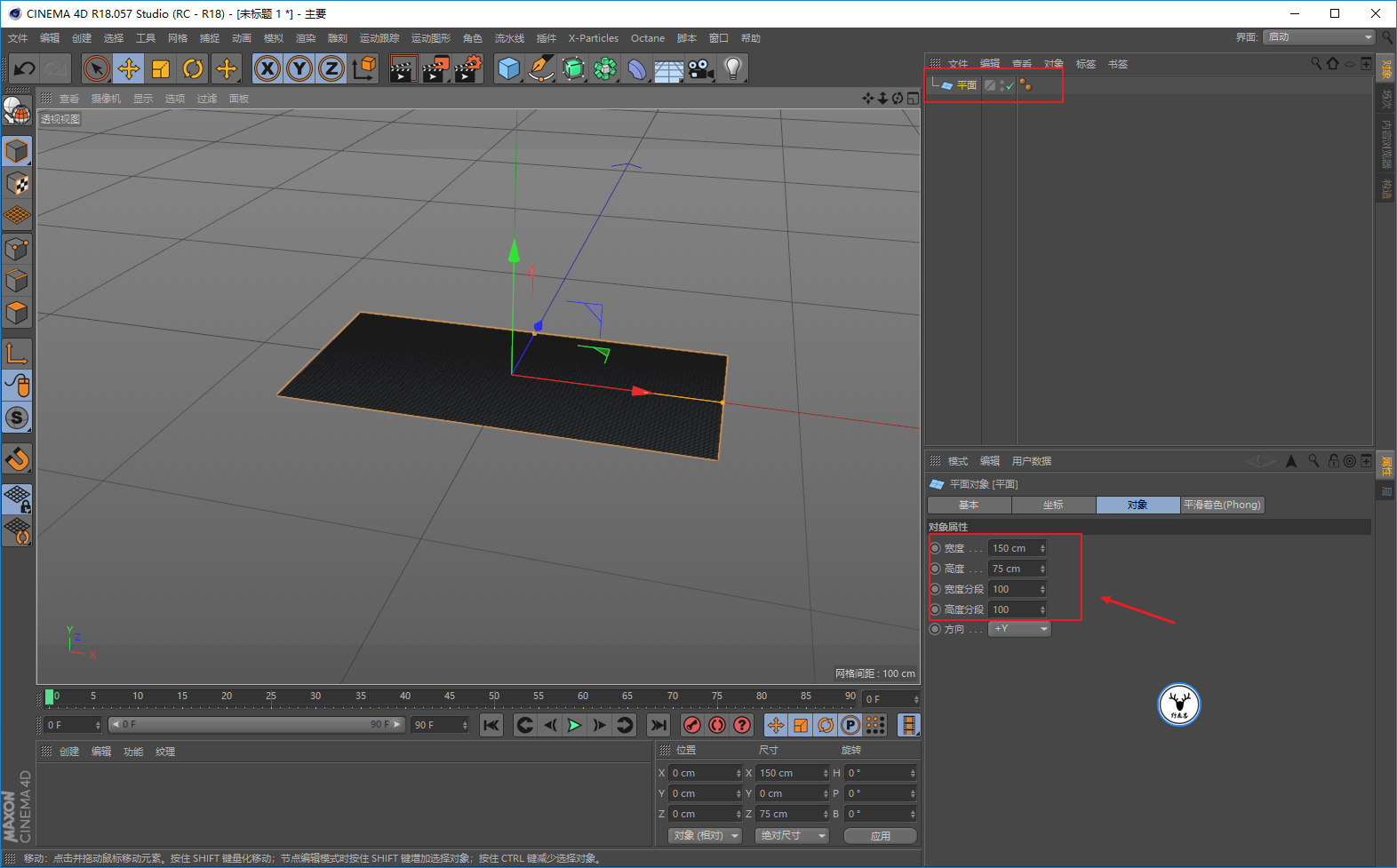
Task: Enable Edges mode in the left toolbar
Action: pos(17,281)
